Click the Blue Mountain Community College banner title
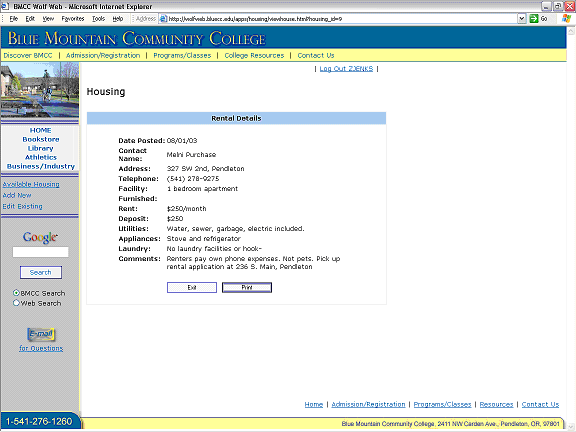576x432 pixels. pos(136,38)
